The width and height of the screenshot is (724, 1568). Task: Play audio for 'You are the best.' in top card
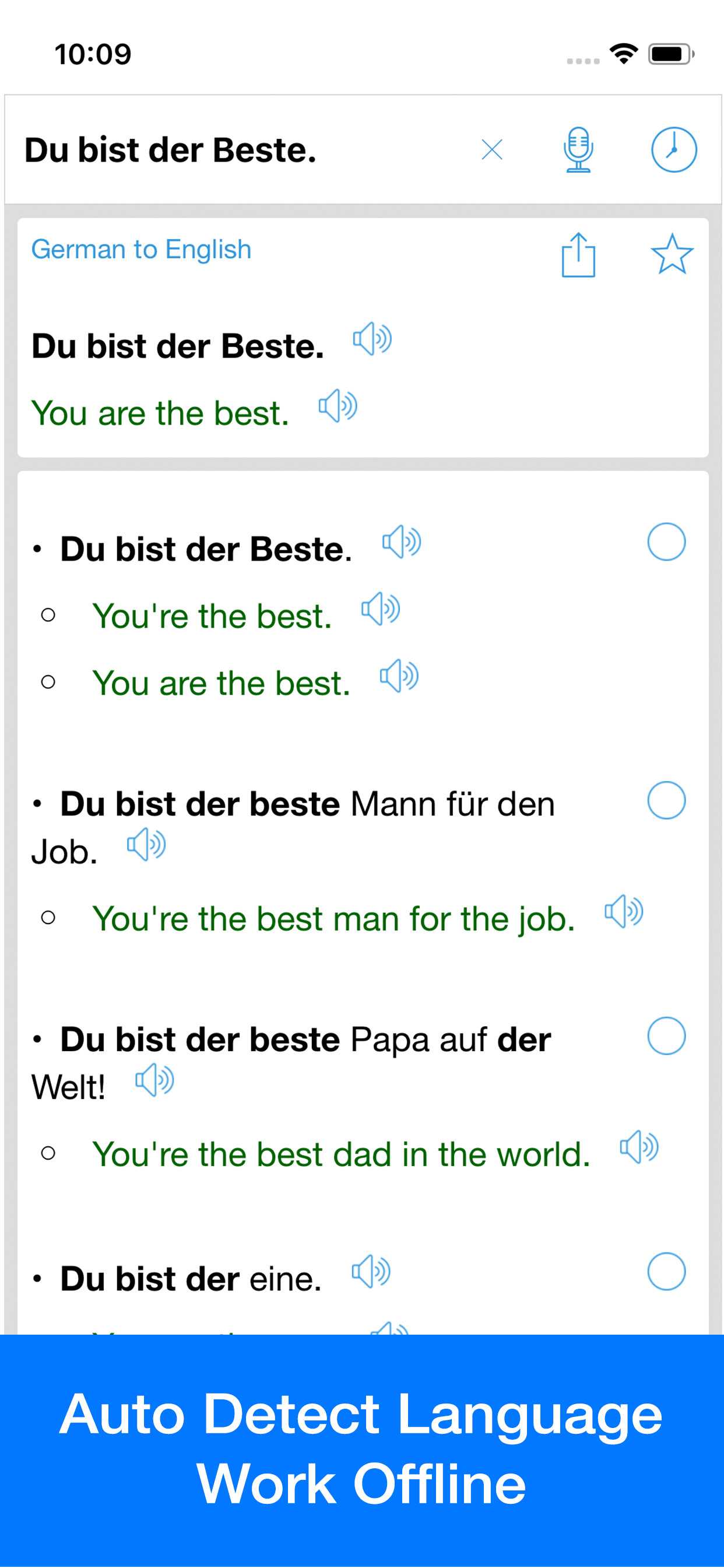pyautogui.click(x=338, y=406)
